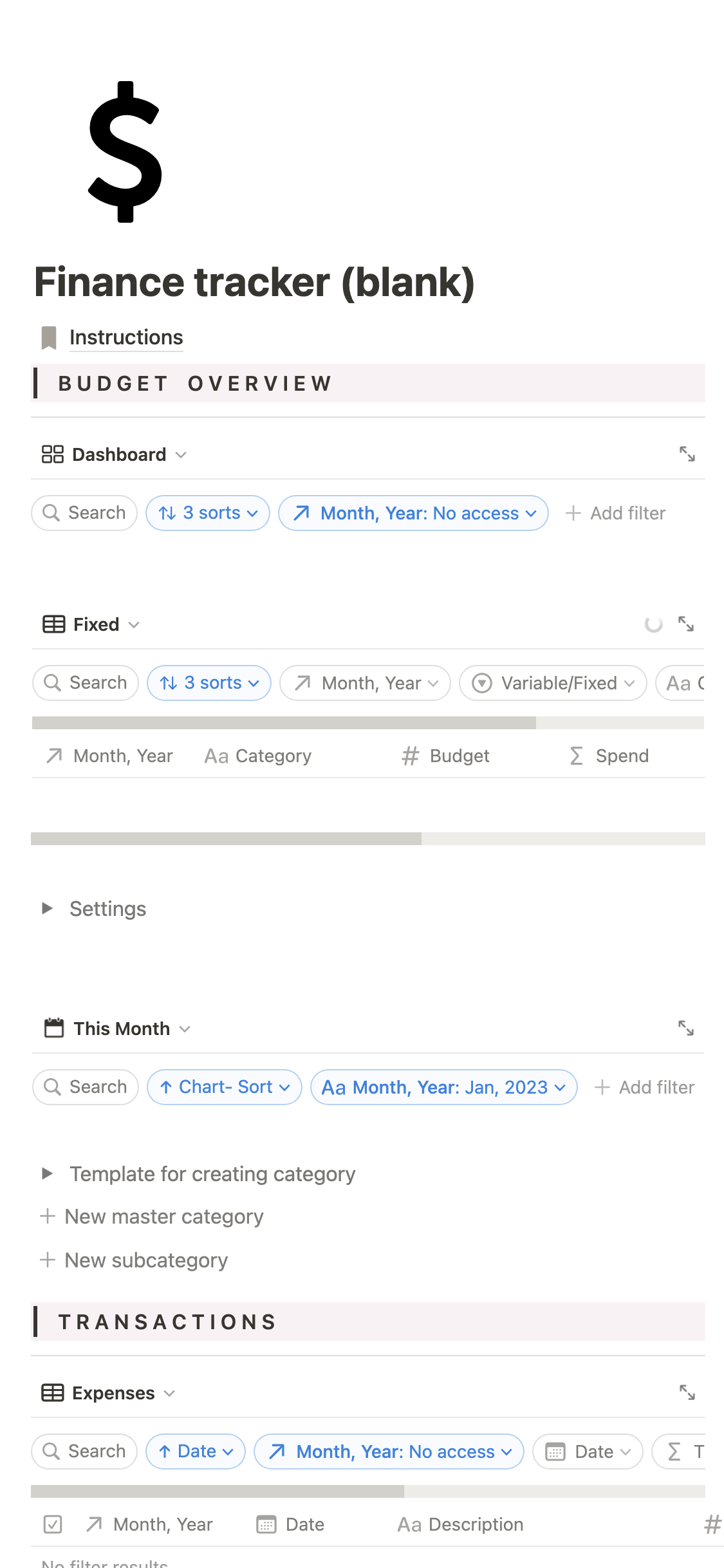
Task: Open the Chart- Sort dropdown
Action: [x=224, y=1087]
